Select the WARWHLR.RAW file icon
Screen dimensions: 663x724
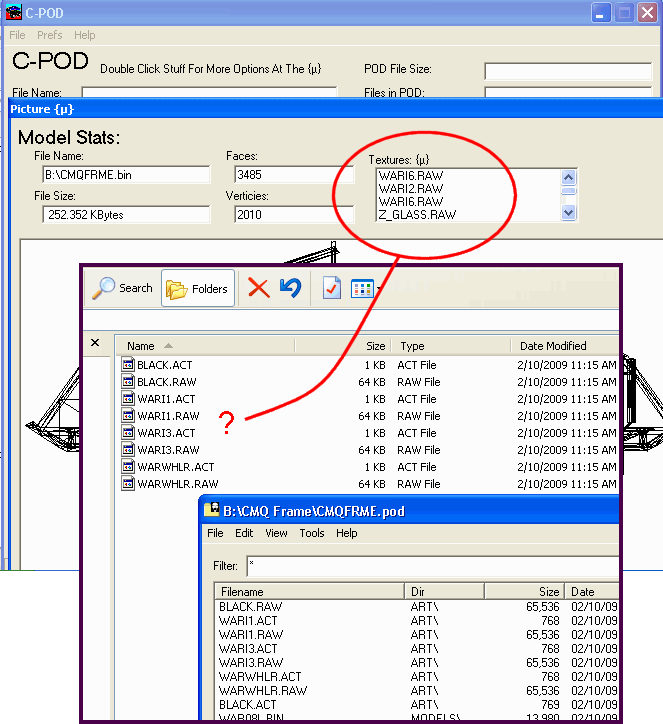point(128,484)
